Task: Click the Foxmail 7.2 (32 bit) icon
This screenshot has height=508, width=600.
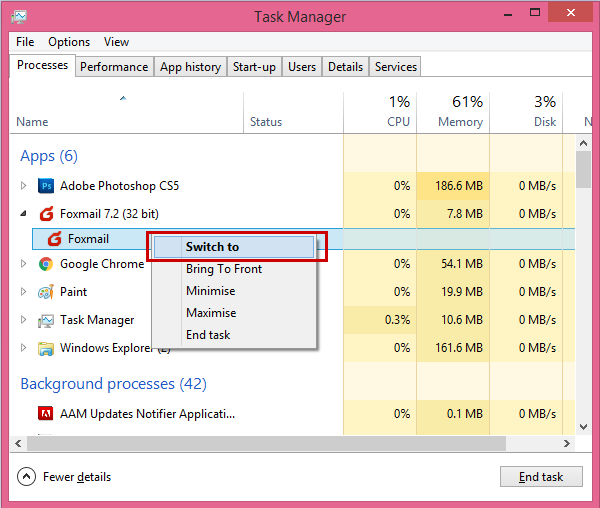Action: pyautogui.click(x=46, y=214)
